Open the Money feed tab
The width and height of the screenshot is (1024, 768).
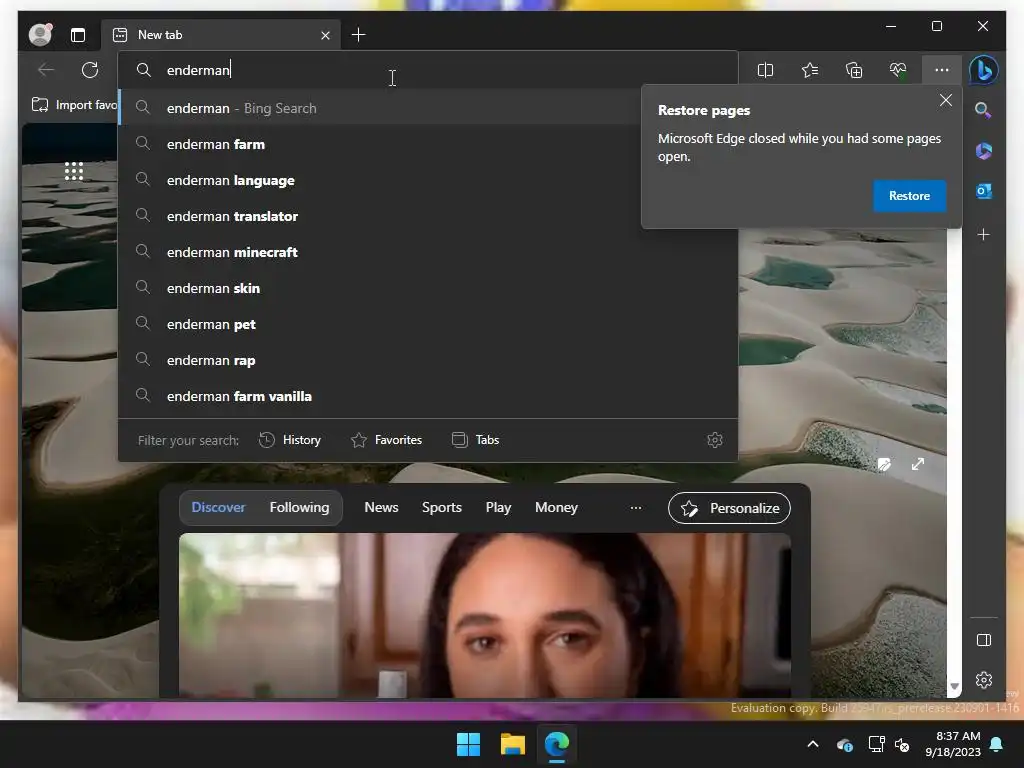556,507
